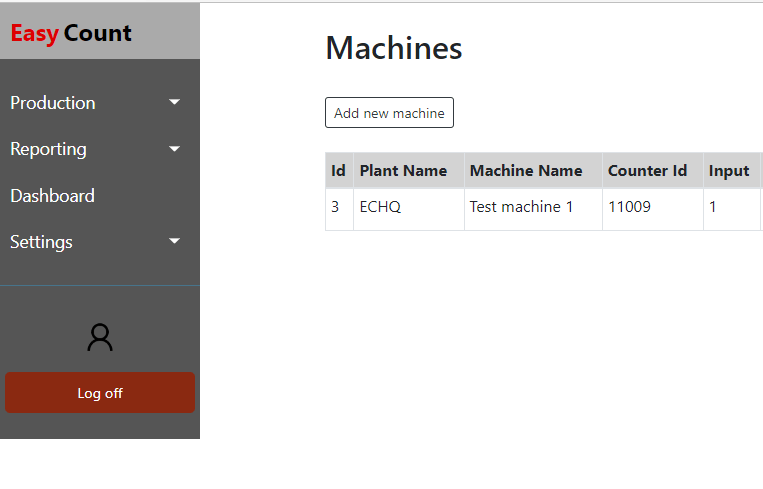Open the Reporting menu
The width and height of the screenshot is (763, 489).
[x=48, y=149]
